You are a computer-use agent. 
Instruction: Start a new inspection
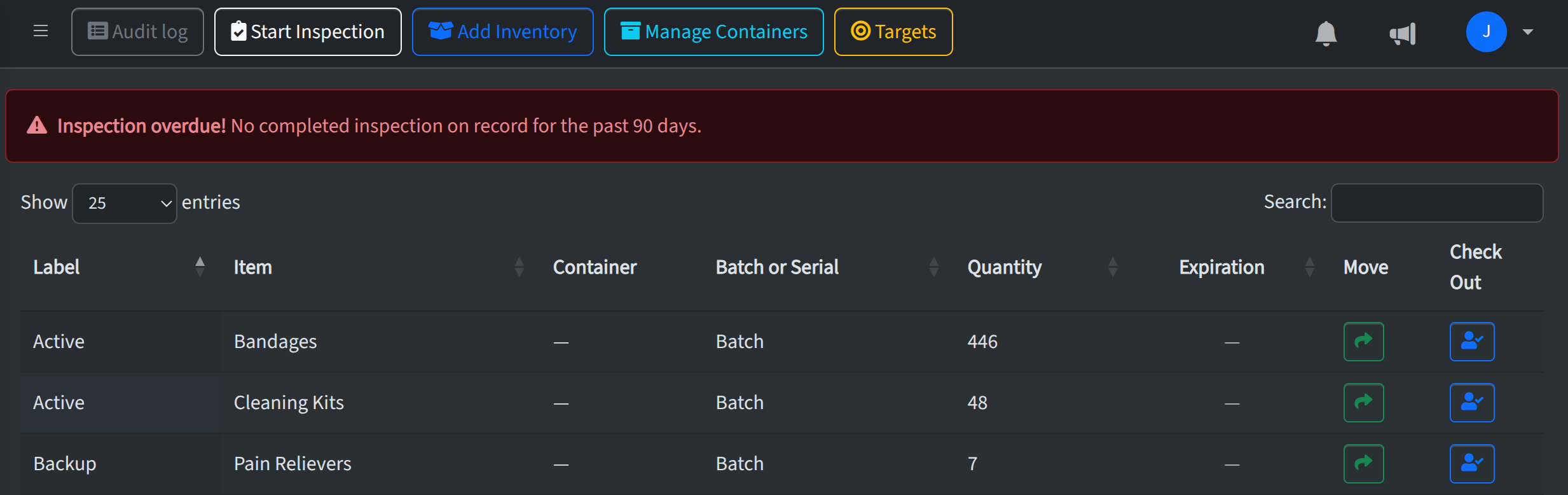(307, 31)
